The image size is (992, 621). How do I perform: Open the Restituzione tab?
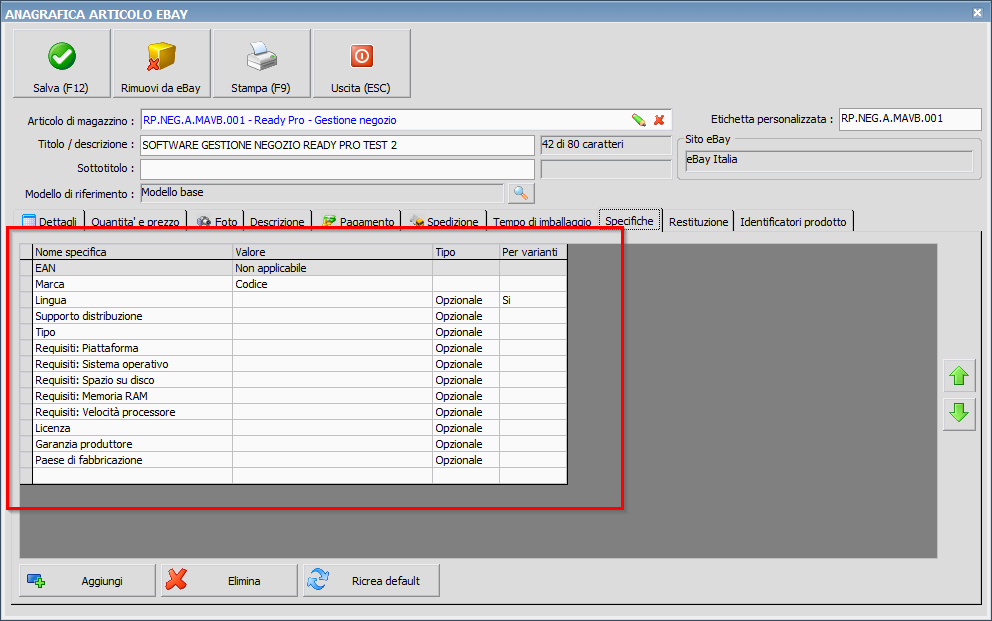[x=698, y=221]
